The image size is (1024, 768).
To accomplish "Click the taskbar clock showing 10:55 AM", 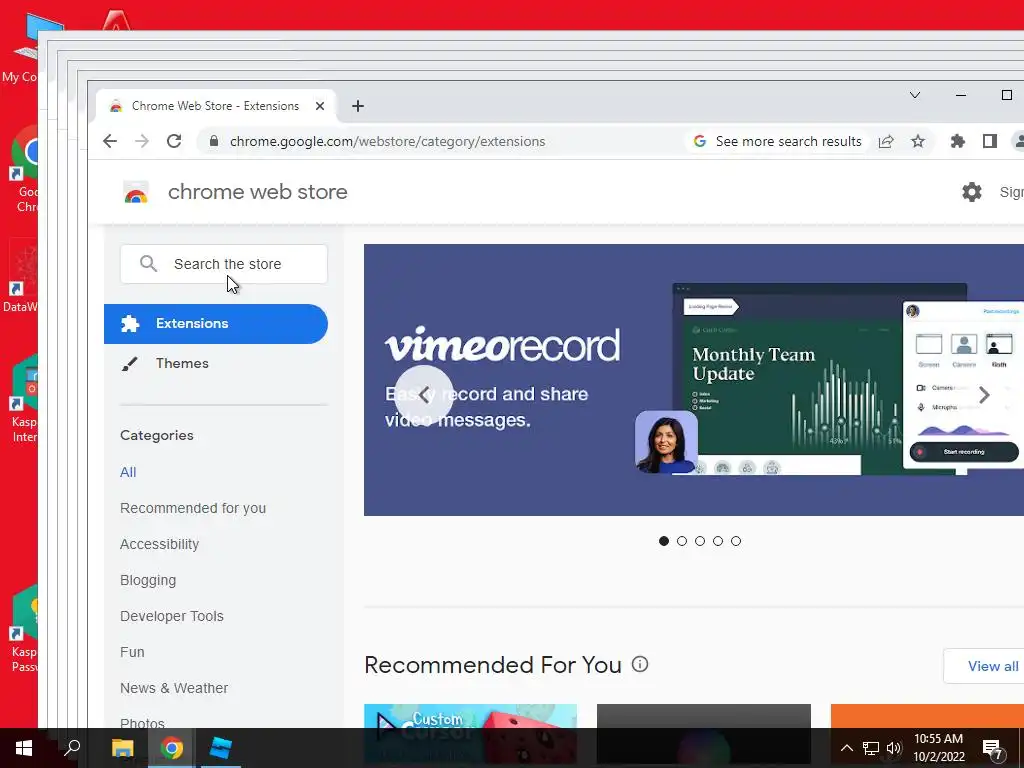I will 938,748.
